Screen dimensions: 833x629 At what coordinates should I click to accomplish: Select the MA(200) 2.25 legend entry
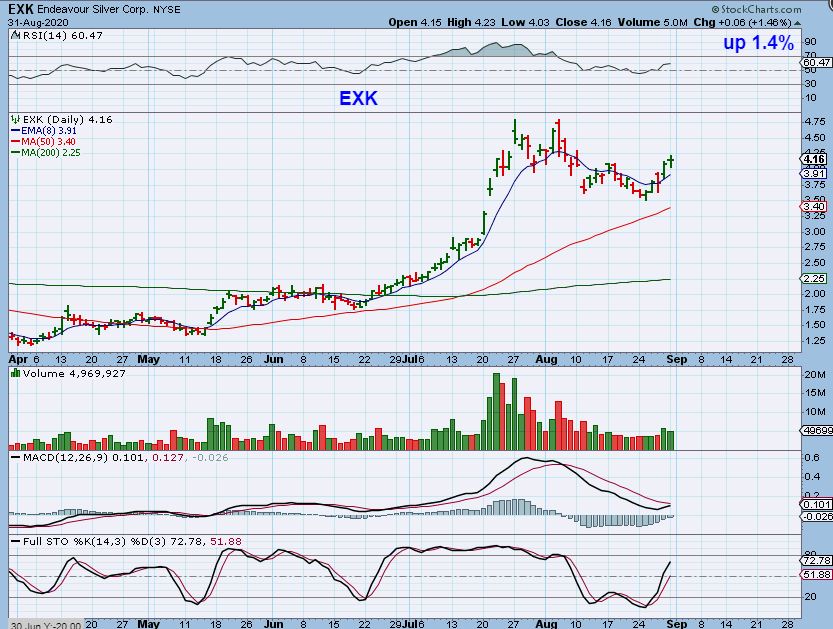[50, 153]
